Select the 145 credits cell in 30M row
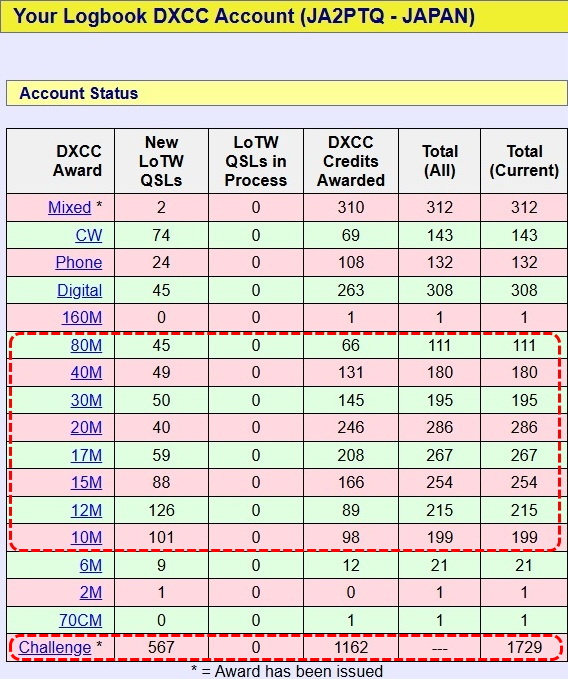 351,400
